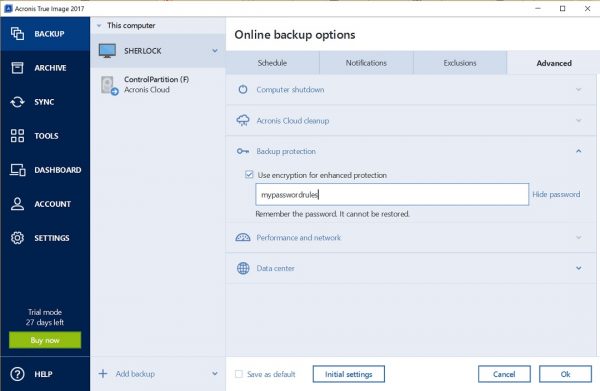Open the SETTINGS sidebar label
Viewport: 600px width, 391px height.
point(52,238)
